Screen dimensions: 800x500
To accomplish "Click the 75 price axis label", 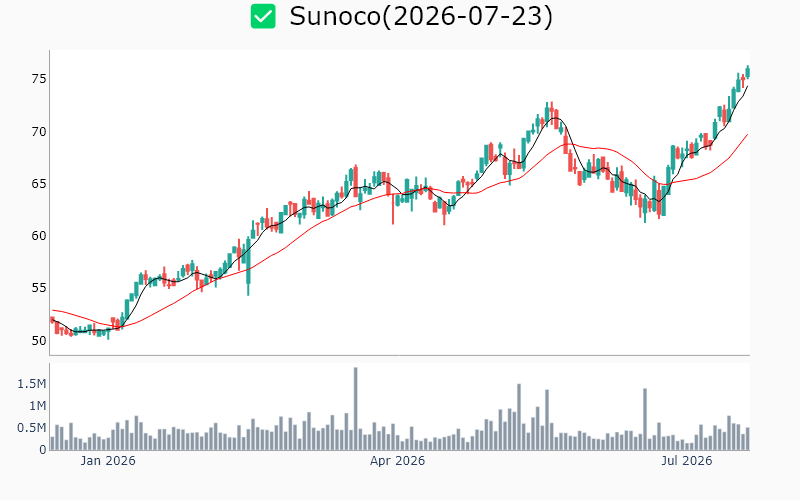I will click(39, 79).
